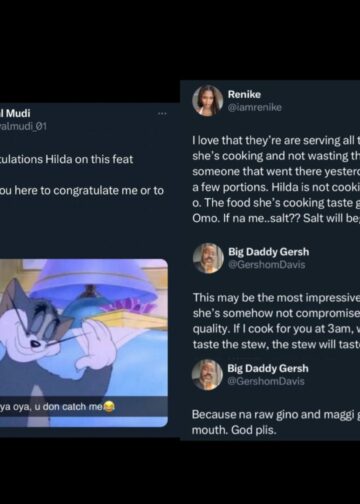Open the 'Because na raw gino and maggi' tweet
360x504 pixels.
tap(276, 422)
